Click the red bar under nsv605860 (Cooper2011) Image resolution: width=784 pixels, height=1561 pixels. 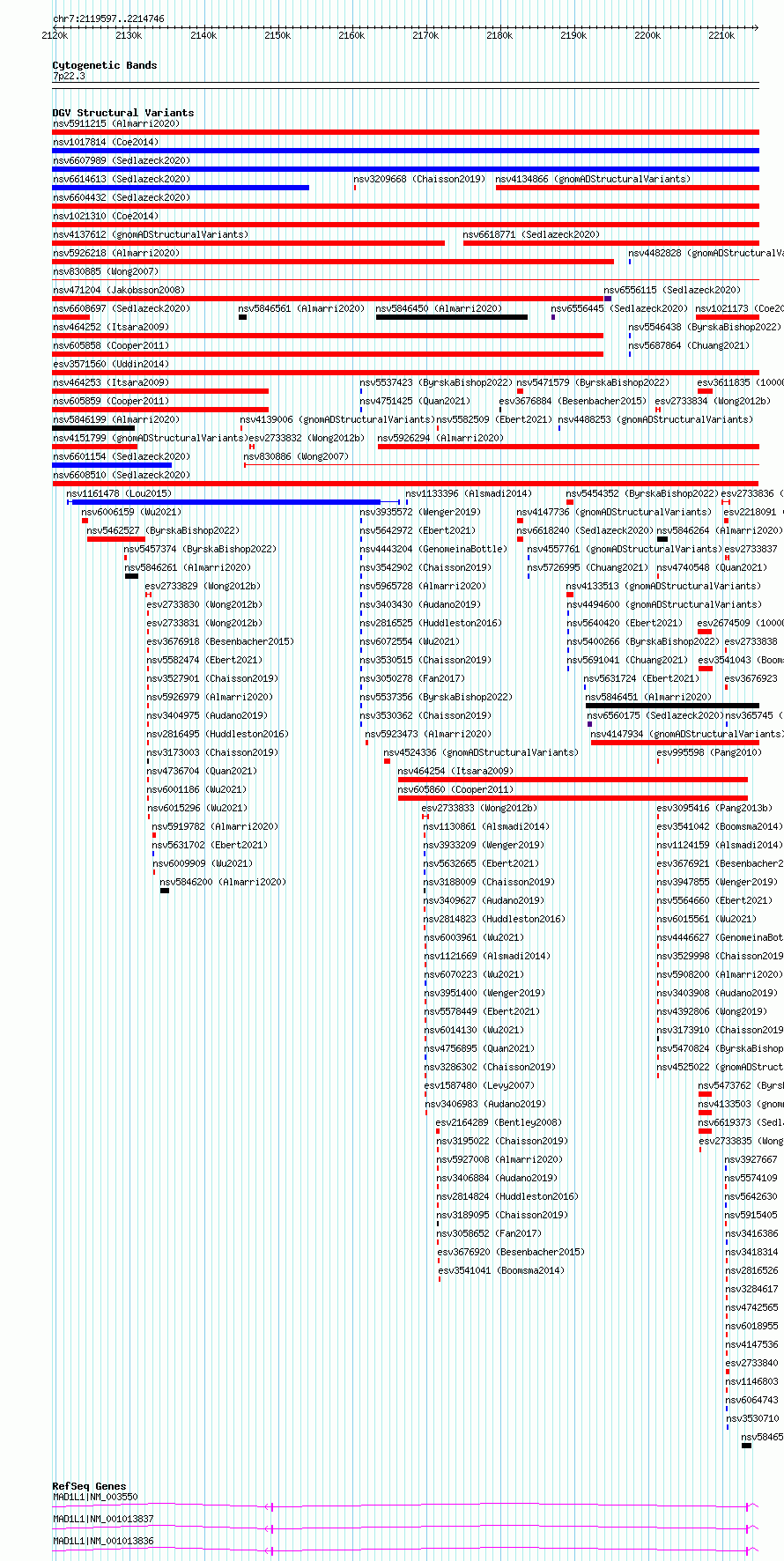[x=573, y=798]
